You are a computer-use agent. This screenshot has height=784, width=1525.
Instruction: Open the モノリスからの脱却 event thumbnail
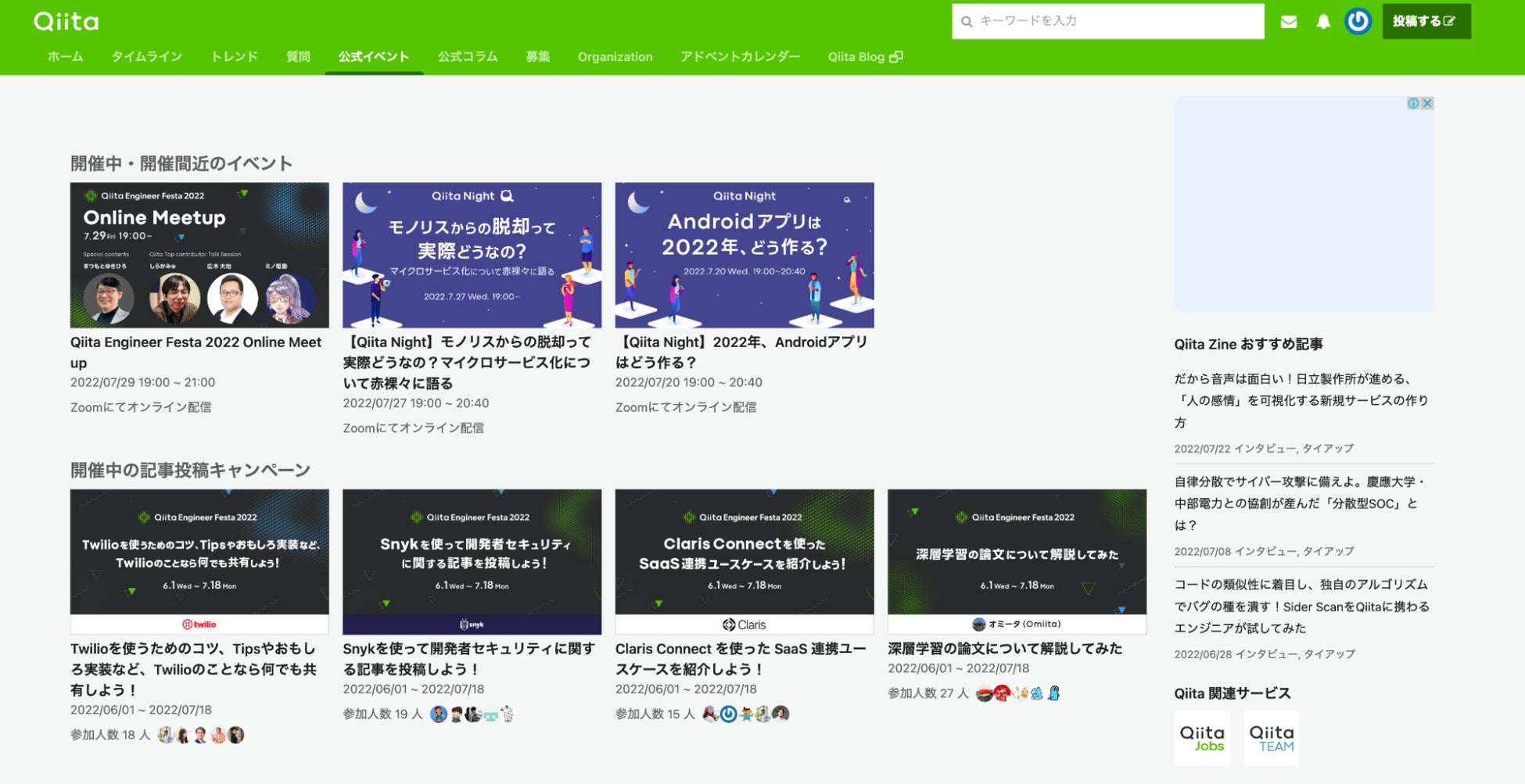pos(472,255)
